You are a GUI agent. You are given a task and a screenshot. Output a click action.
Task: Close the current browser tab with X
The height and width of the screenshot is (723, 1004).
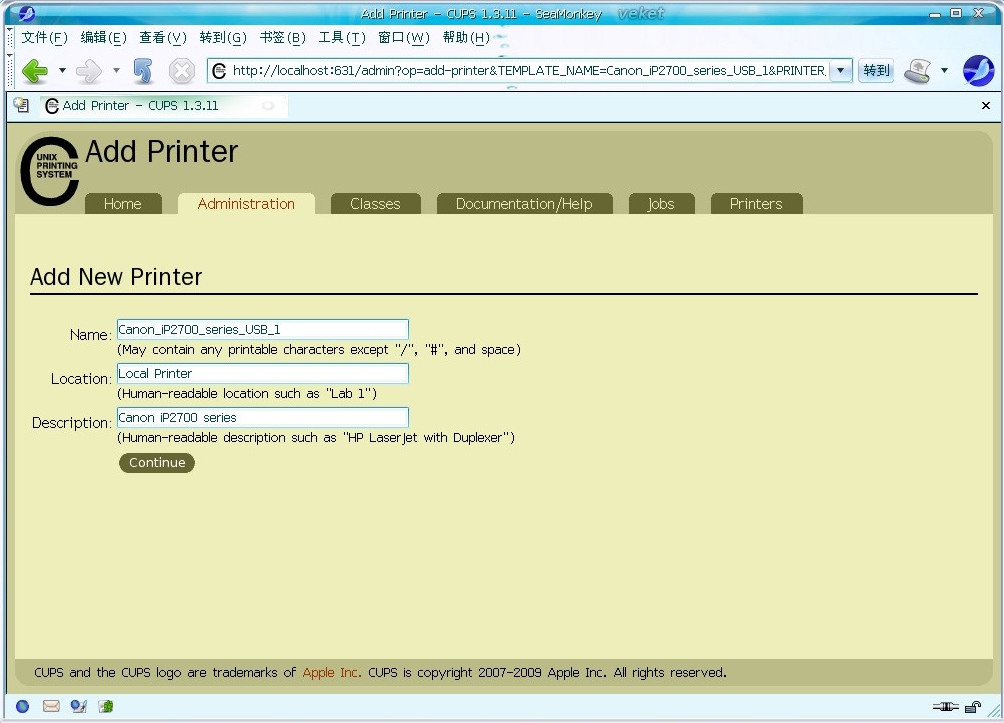click(986, 106)
